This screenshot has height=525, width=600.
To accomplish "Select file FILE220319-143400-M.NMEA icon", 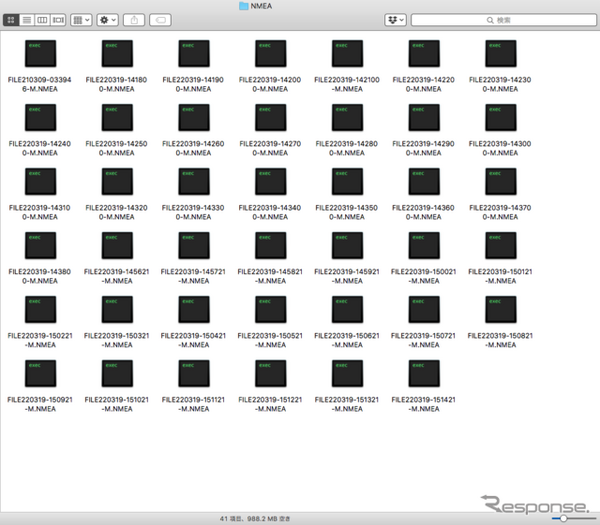I will [x=271, y=181].
